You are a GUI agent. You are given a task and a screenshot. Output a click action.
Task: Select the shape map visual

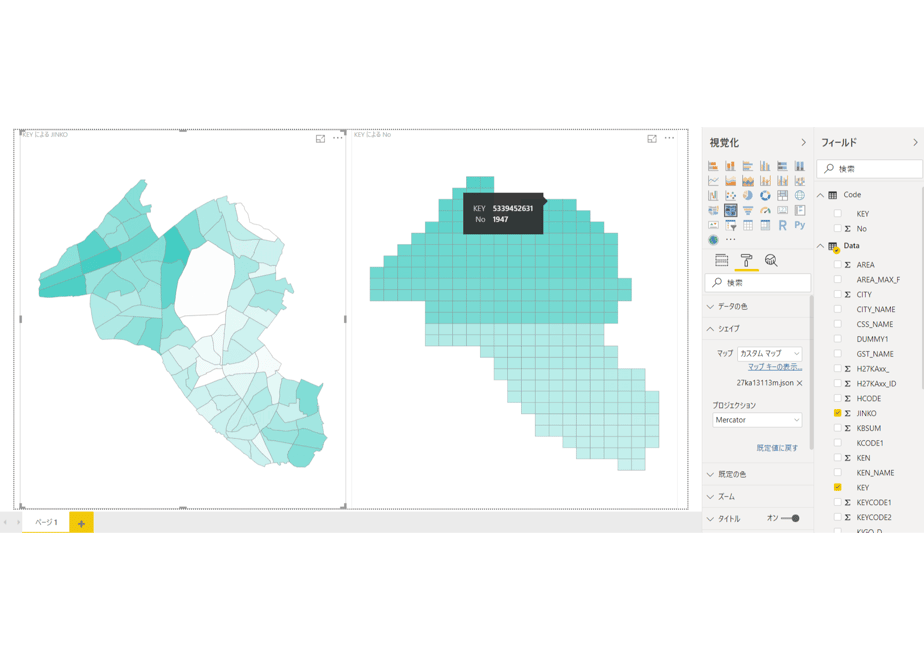730,210
